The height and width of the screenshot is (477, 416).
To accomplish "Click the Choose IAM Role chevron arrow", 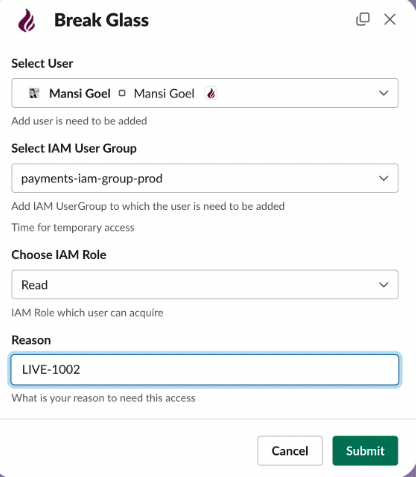I will click(x=384, y=285).
